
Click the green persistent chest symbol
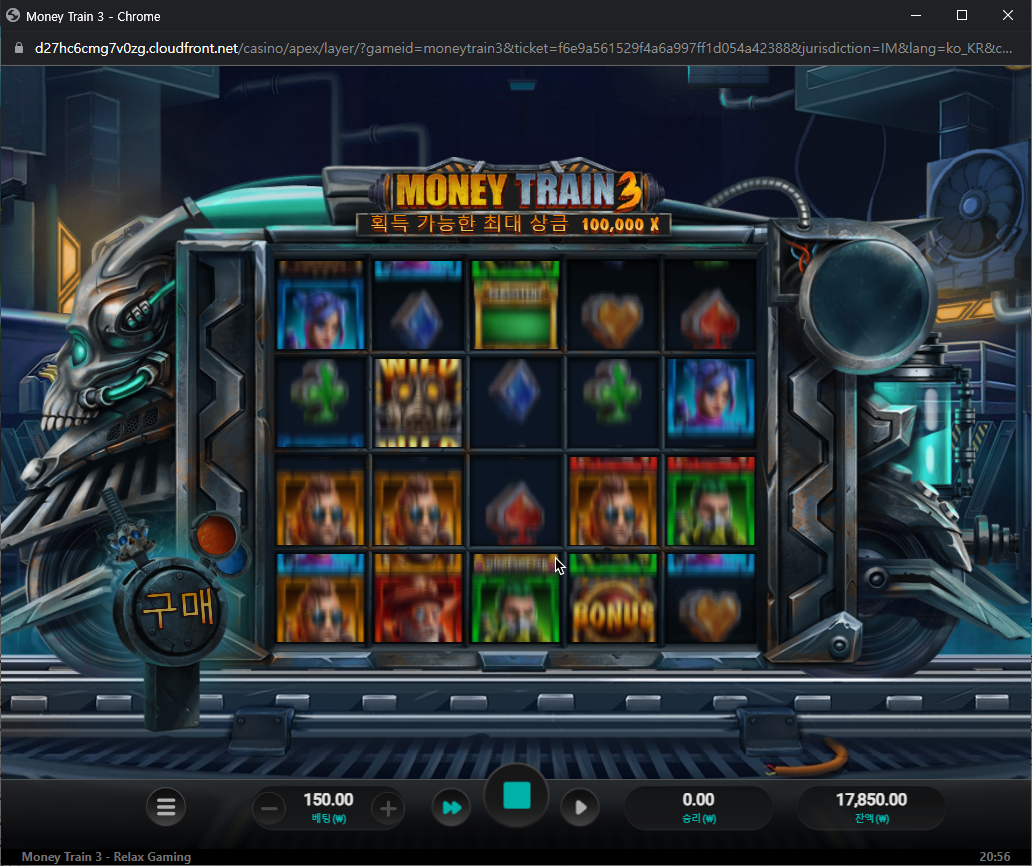pos(515,305)
